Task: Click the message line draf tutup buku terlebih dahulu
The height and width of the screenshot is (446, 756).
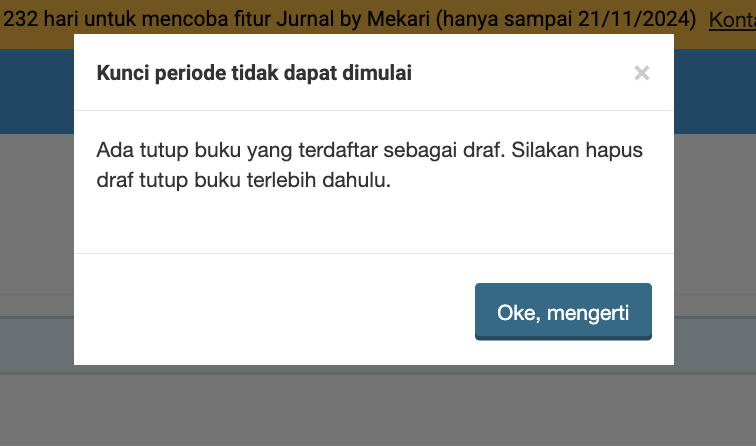Action: click(243, 180)
